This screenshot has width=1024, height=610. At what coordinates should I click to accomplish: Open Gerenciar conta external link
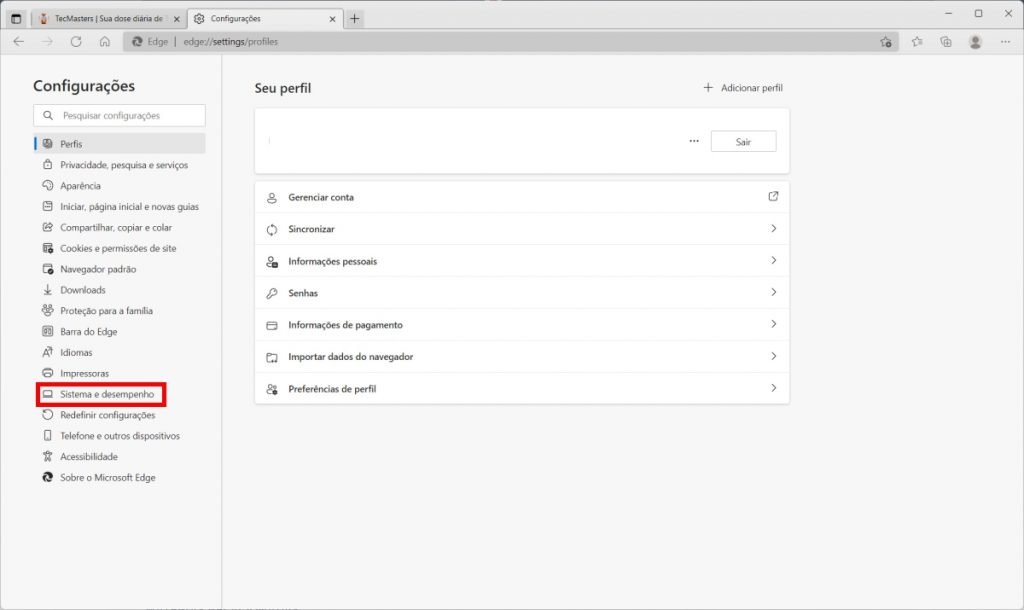click(x=773, y=197)
